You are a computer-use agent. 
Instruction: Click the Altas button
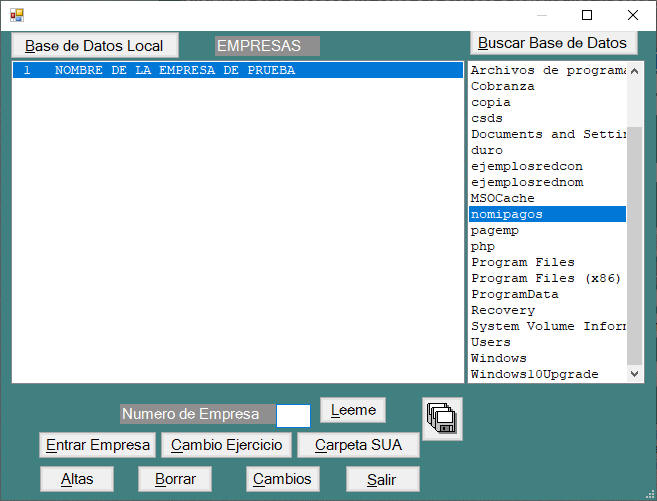(x=77, y=479)
